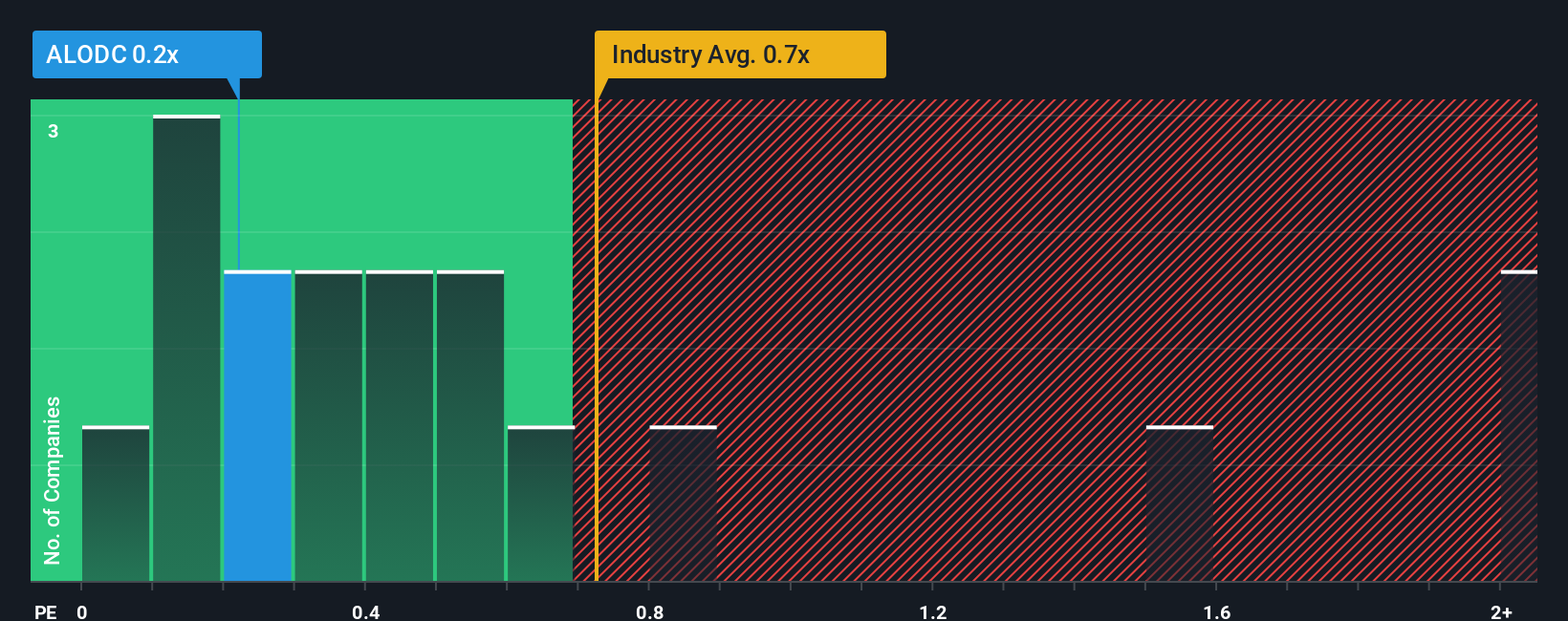Viewport: 1568px width, 621px height.
Task: Select the tallest bar reaching 3 companies
Action: click(x=186, y=349)
